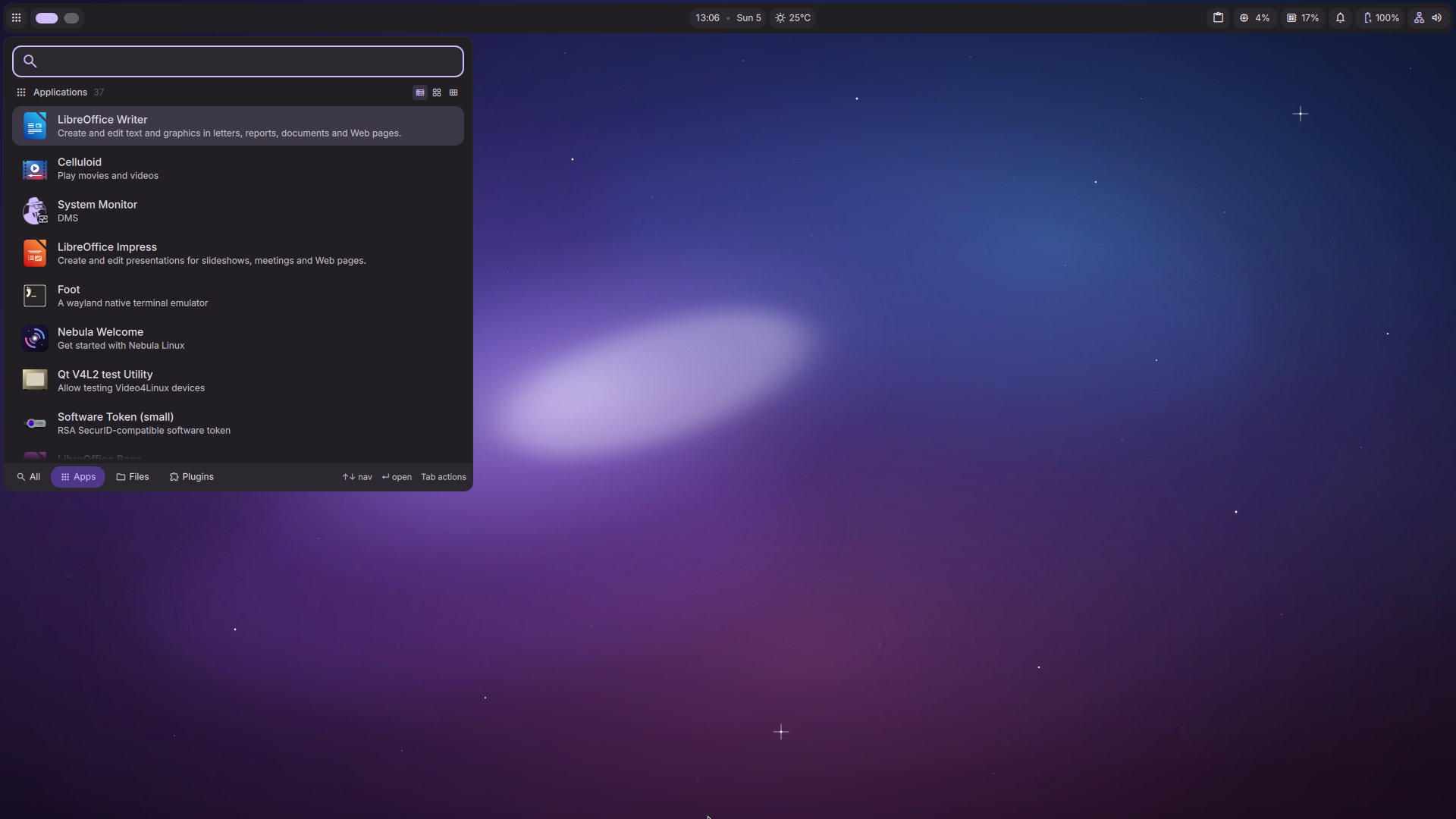Click the 'DMS' subtitle under System Monitor
Image resolution: width=1456 pixels, height=819 pixels.
pyautogui.click(x=68, y=218)
